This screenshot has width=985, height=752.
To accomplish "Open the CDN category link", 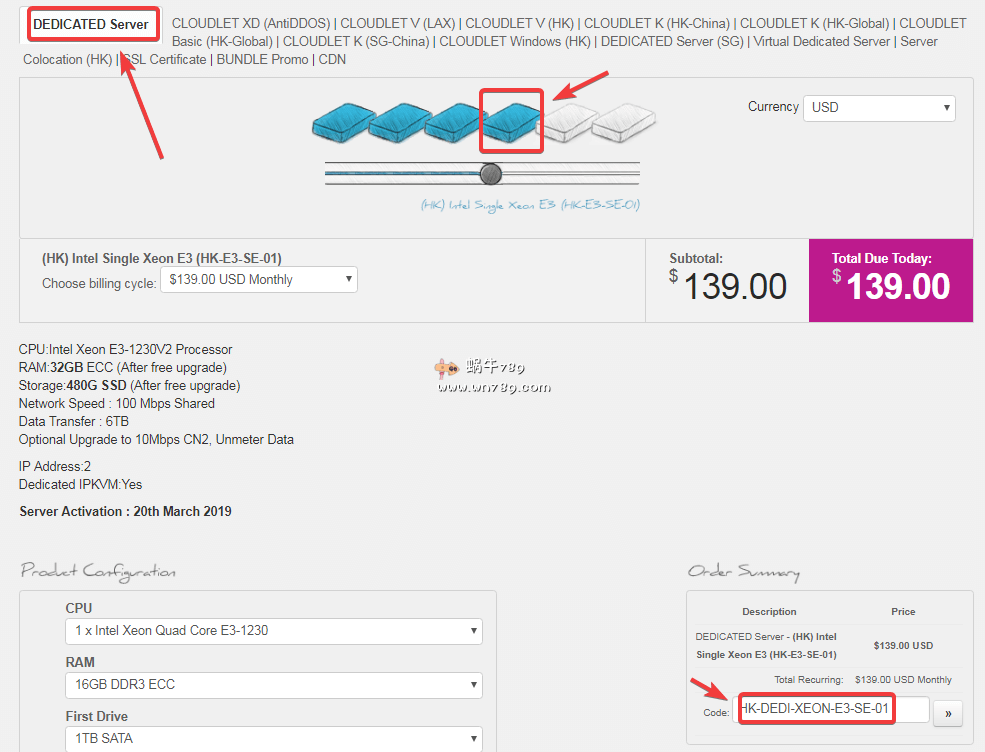I will pyautogui.click(x=332, y=59).
